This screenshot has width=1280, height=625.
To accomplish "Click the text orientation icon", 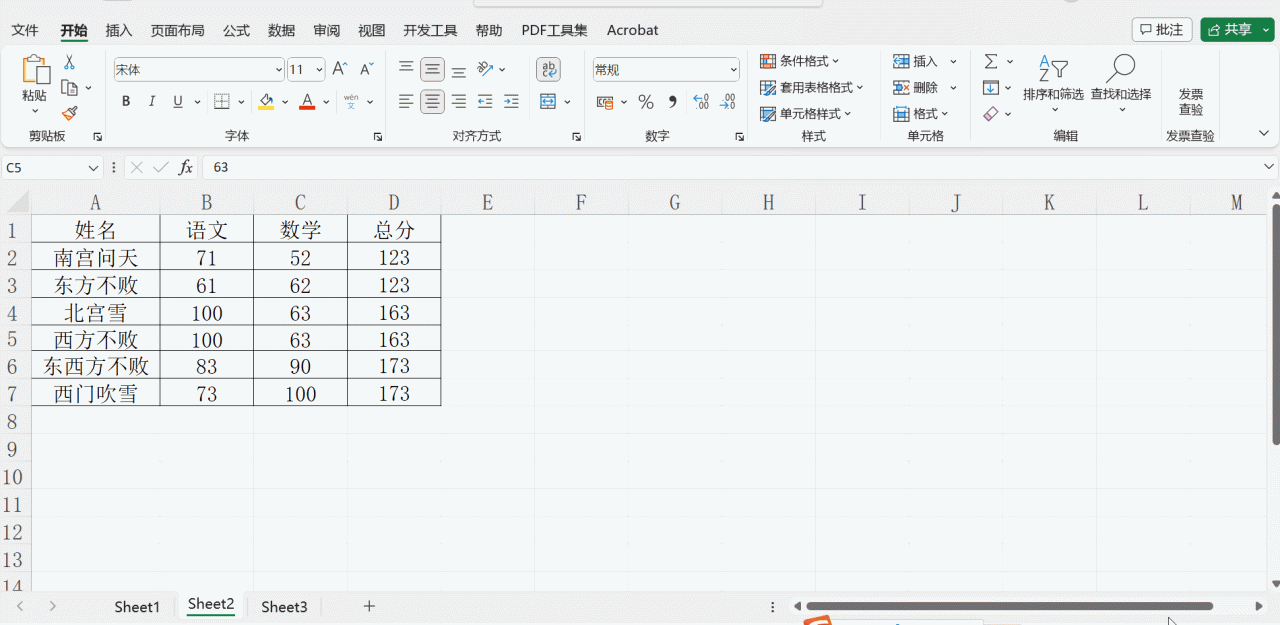I will coord(485,69).
